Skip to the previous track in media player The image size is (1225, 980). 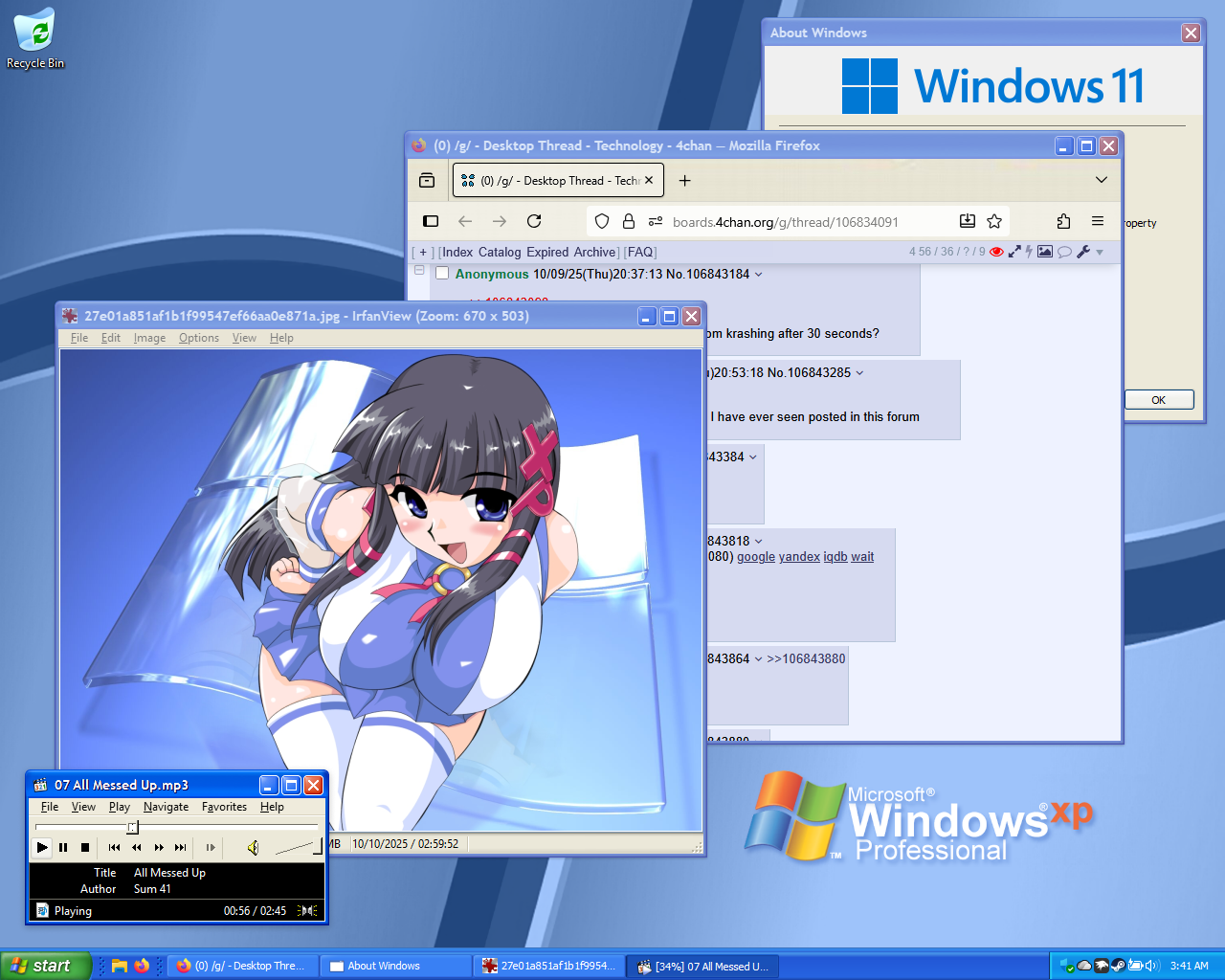114,847
